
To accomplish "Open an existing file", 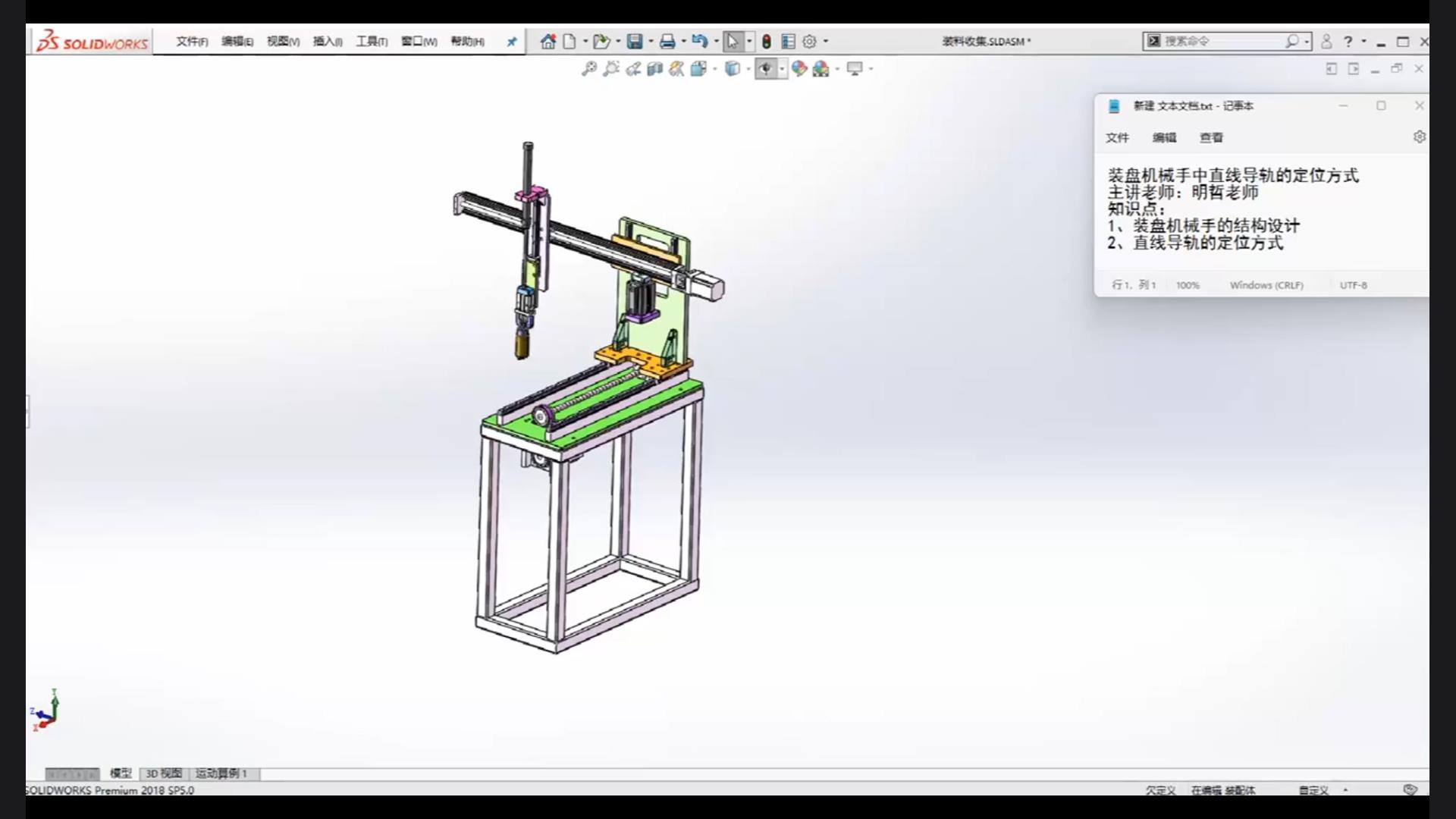I will [601, 42].
